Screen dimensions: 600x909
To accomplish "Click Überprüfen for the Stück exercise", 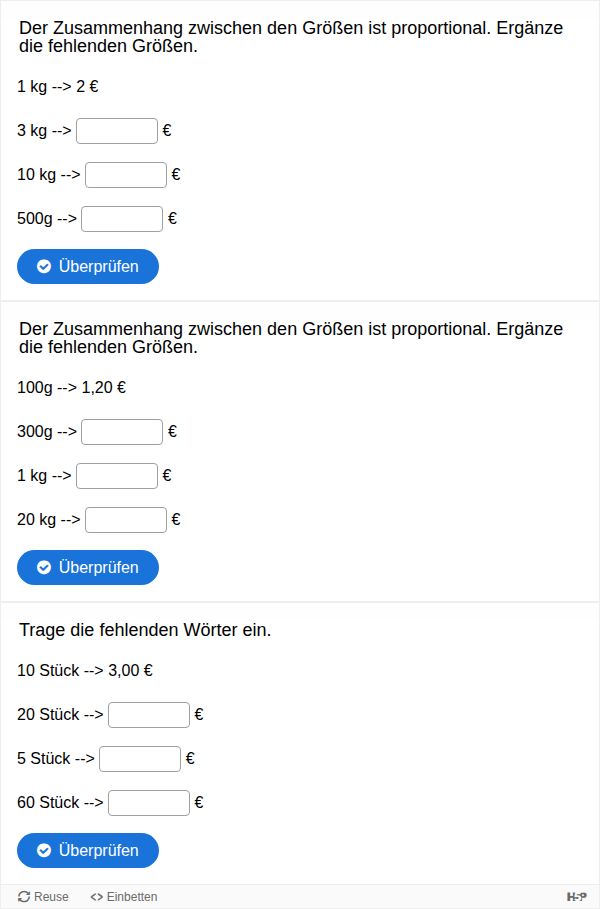I will 88,850.
